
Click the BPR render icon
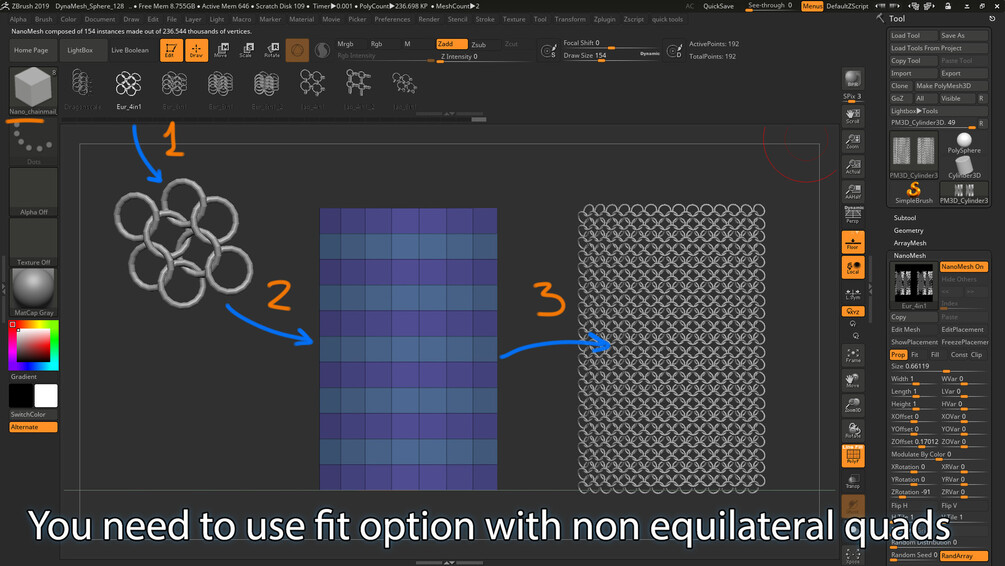[852, 79]
